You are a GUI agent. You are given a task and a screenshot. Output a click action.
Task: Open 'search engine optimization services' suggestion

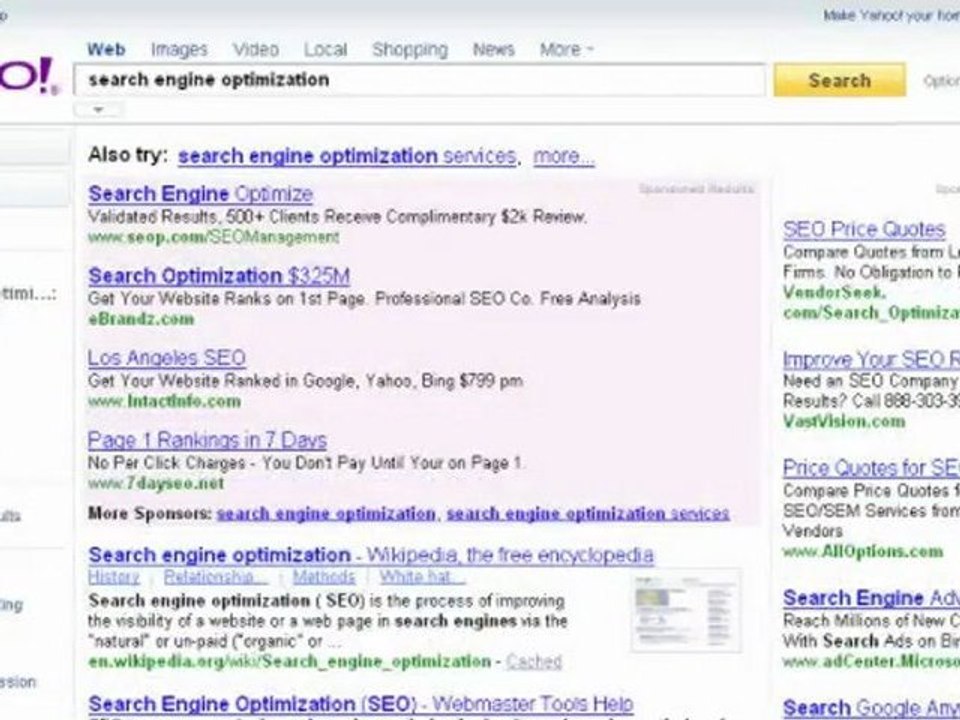[347, 156]
